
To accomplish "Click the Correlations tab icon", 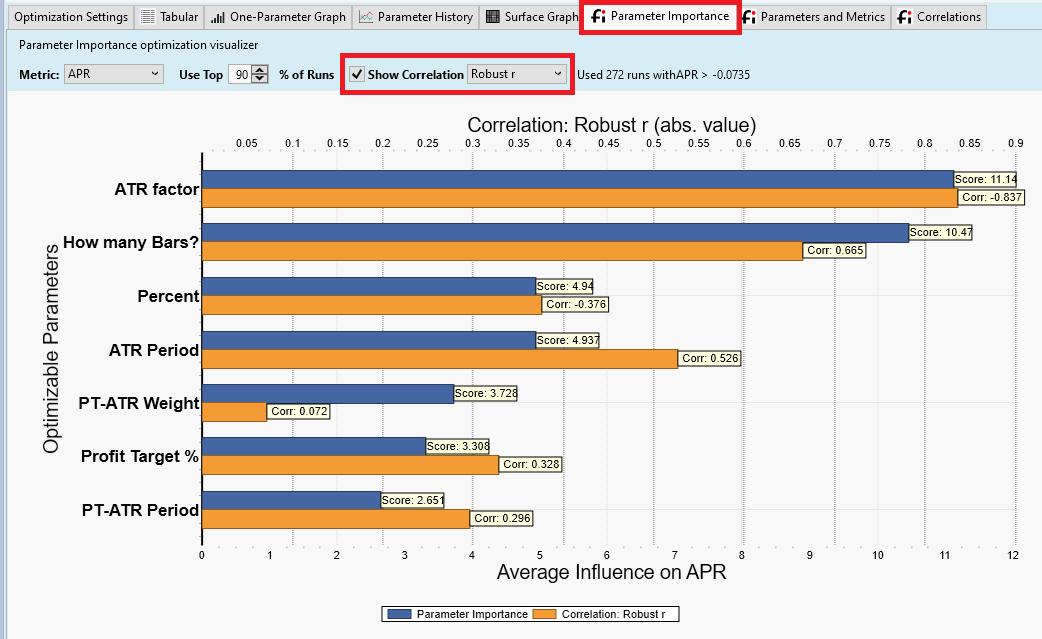I will (x=905, y=17).
